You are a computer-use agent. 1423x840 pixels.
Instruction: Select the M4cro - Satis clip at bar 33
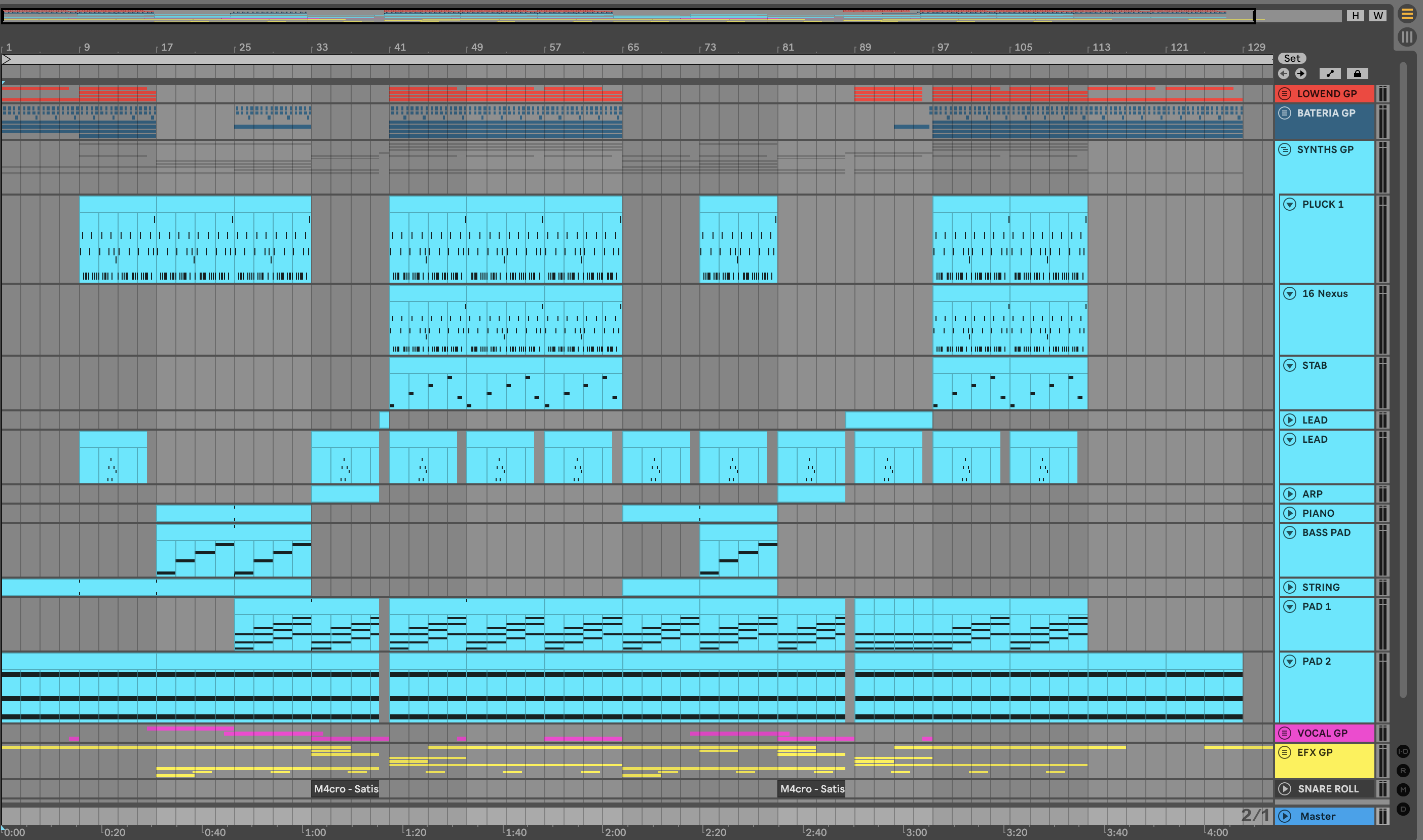pos(345,788)
